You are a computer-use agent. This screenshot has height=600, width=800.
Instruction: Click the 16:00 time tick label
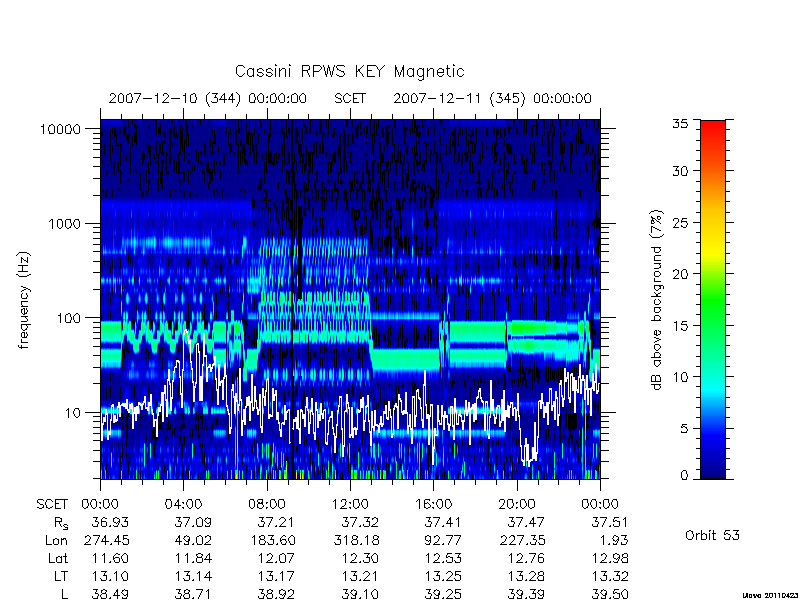pyautogui.click(x=433, y=505)
